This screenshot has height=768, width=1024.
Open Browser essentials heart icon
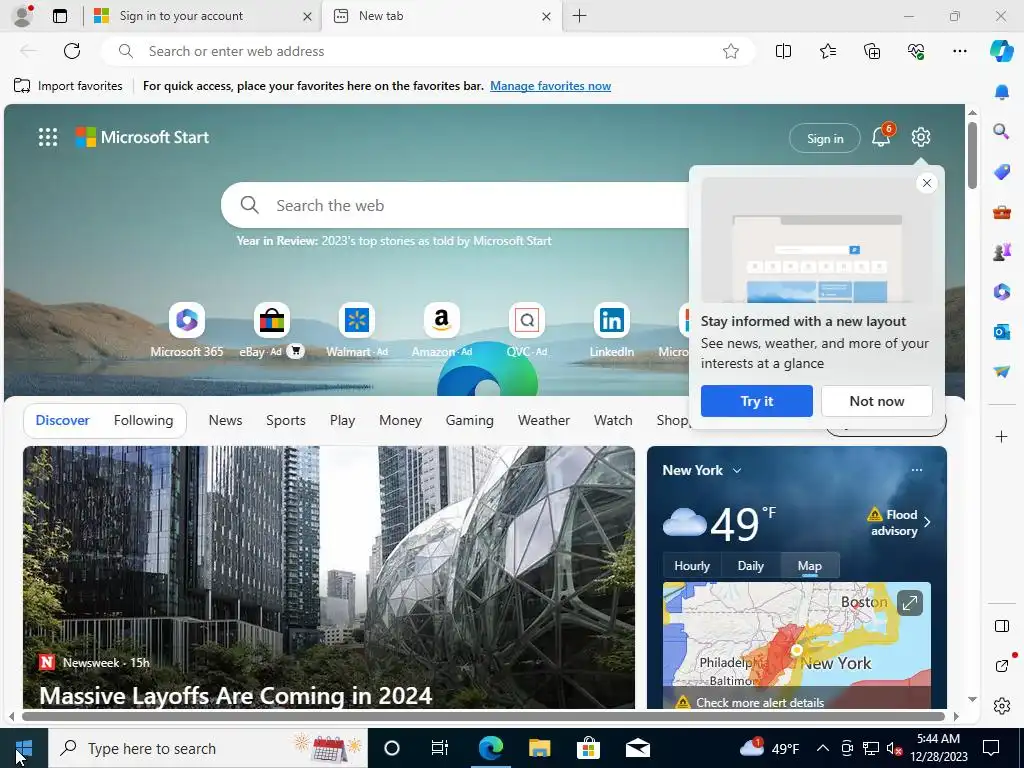point(916,51)
